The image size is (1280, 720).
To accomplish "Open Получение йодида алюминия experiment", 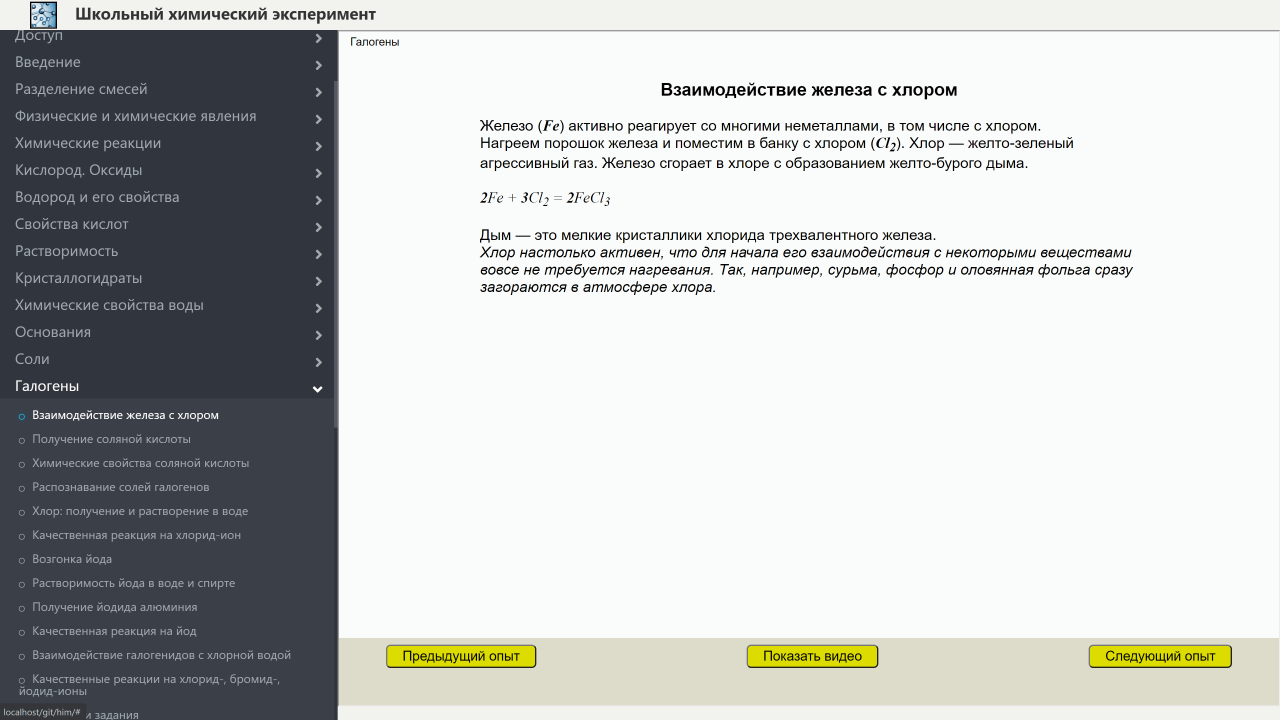I will pos(114,607).
